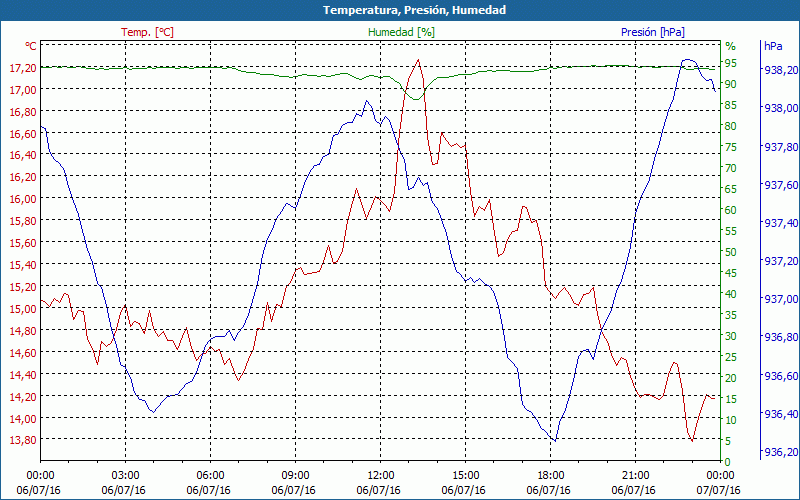Click temperature axis value 15,60
The height and width of the screenshot is (500, 800).
[x=23, y=243]
